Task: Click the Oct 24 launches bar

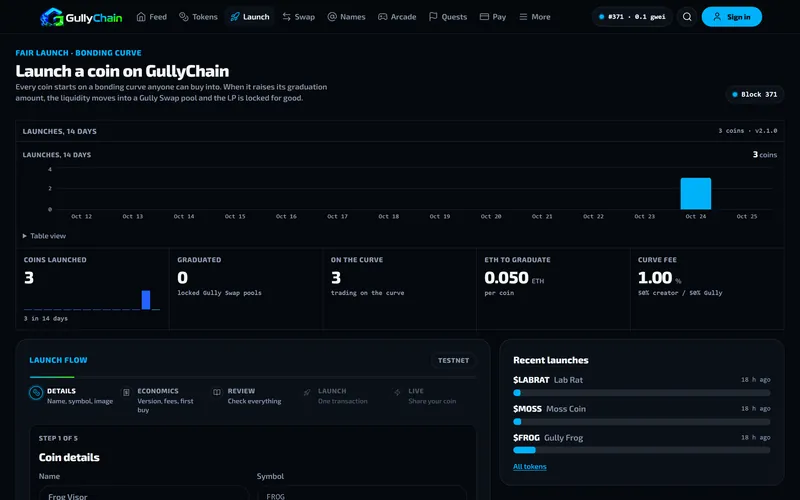Action: pos(695,193)
